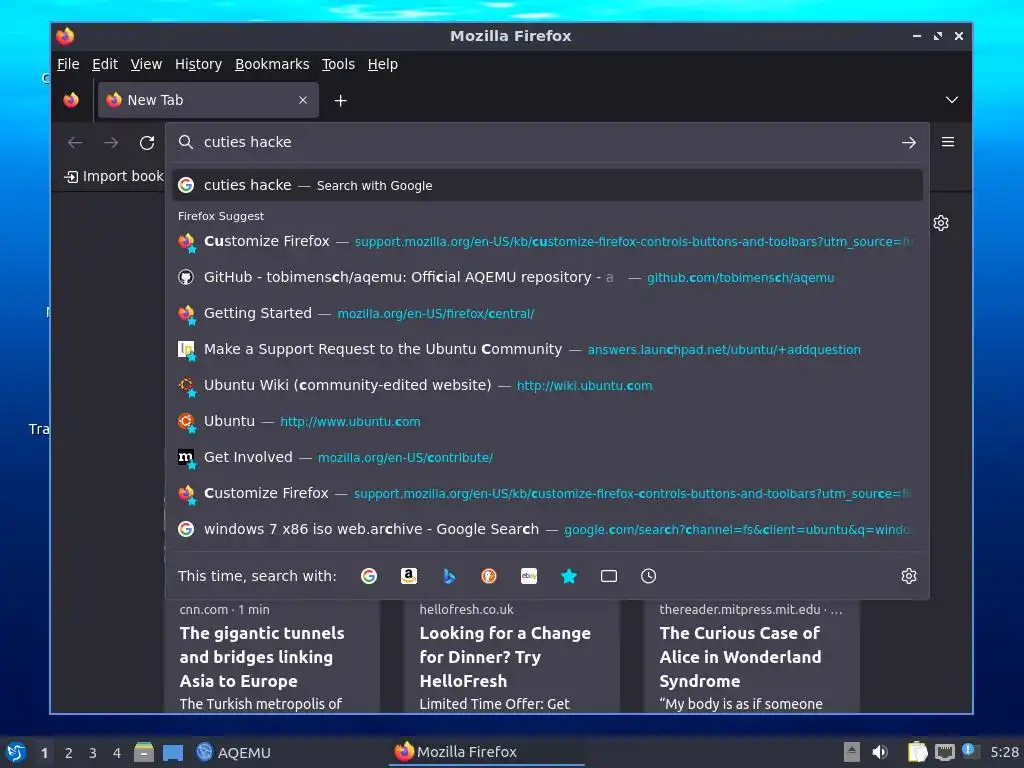Image resolution: width=1024 pixels, height=768 pixels.
Task: Open Ubuntu www.ubuntu.com suggestion
Action: coord(547,421)
